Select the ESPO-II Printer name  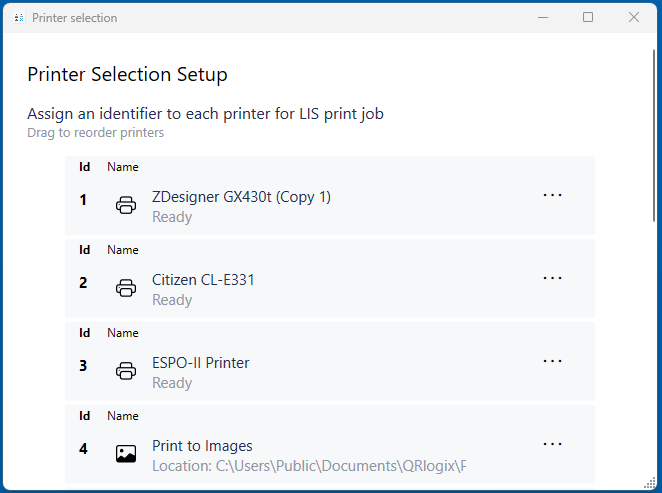tap(201, 363)
